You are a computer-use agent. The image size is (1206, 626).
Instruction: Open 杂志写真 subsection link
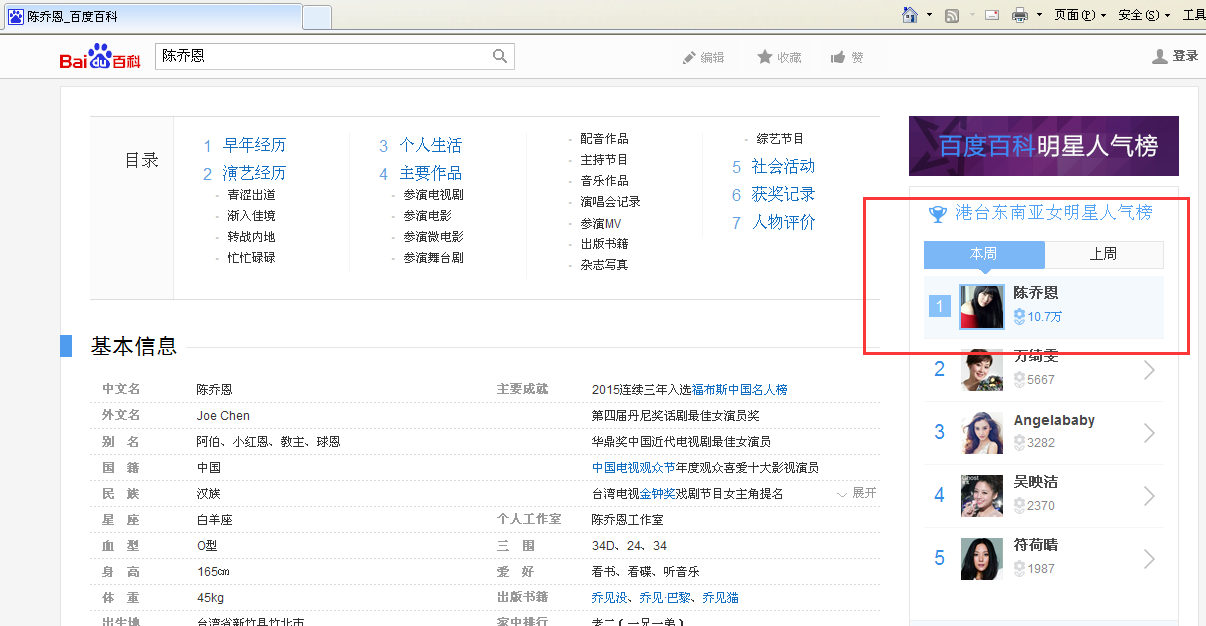(x=605, y=265)
